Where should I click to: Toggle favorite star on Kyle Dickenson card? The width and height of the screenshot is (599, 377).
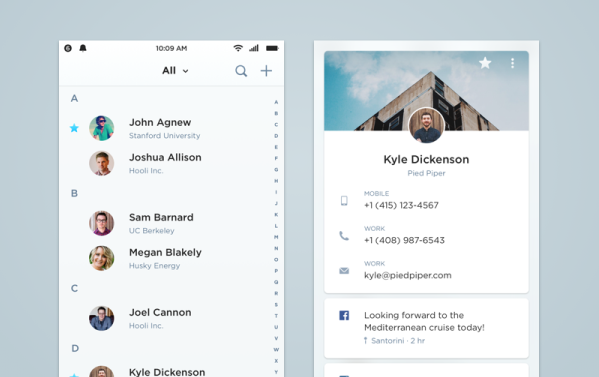click(485, 63)
